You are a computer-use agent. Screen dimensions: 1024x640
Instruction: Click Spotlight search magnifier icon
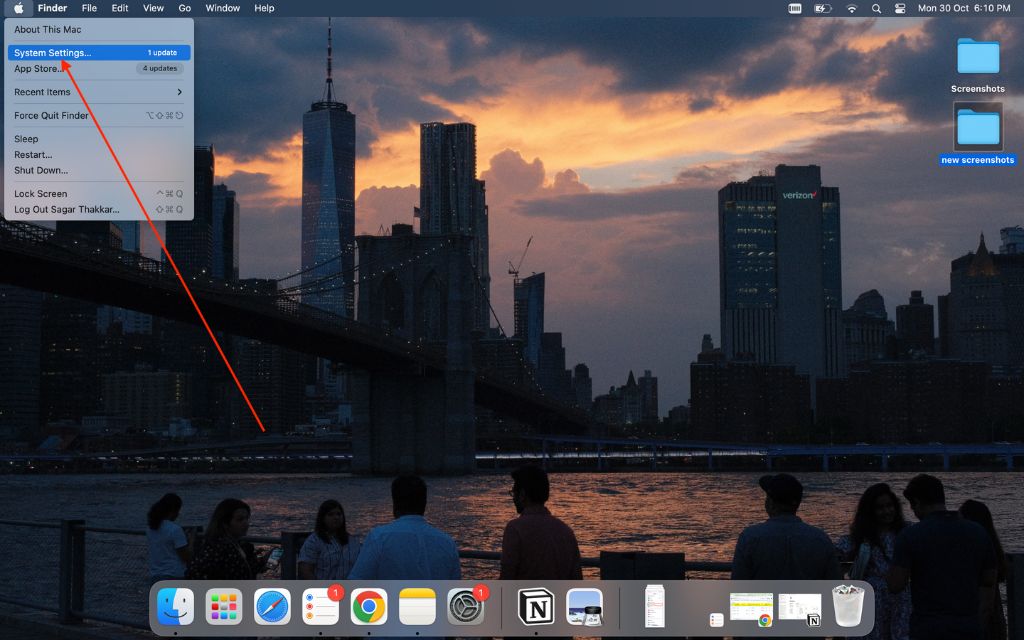pos(876,8)
